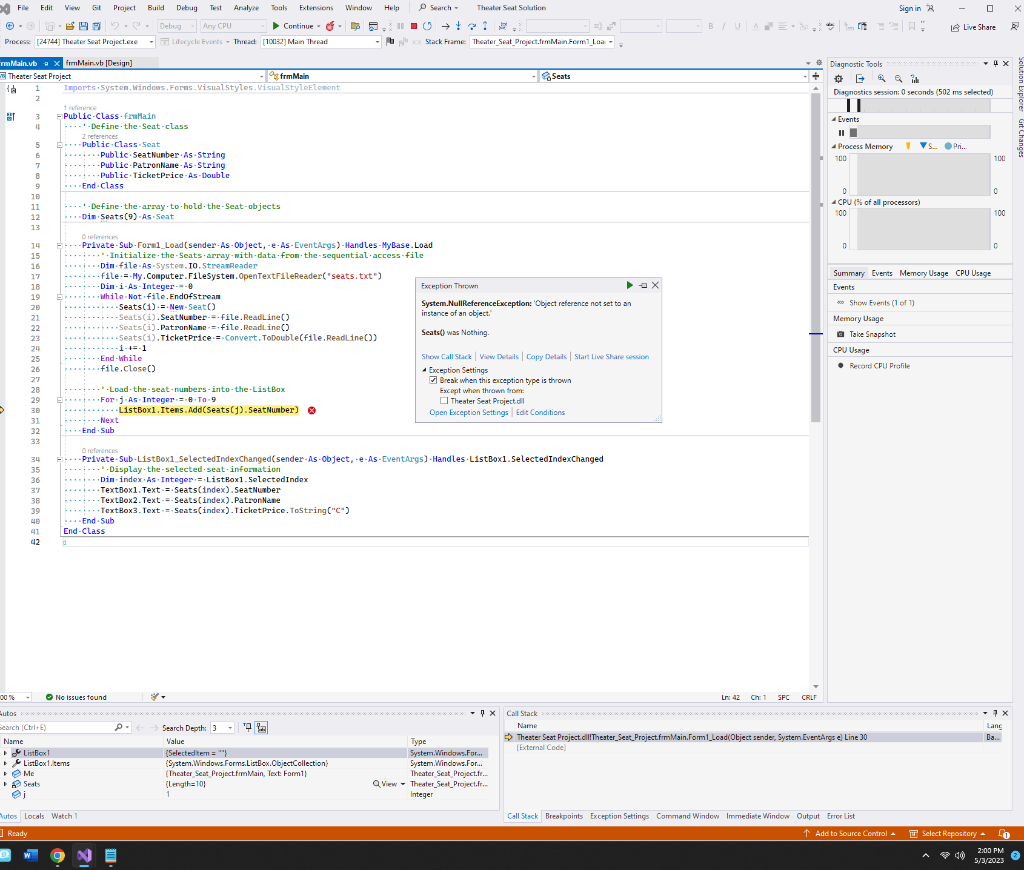This screenshot has height=870, width=1024.
Task: Click the Restart debugging icon
Action: pyautogui.click(x=428, y=26)
